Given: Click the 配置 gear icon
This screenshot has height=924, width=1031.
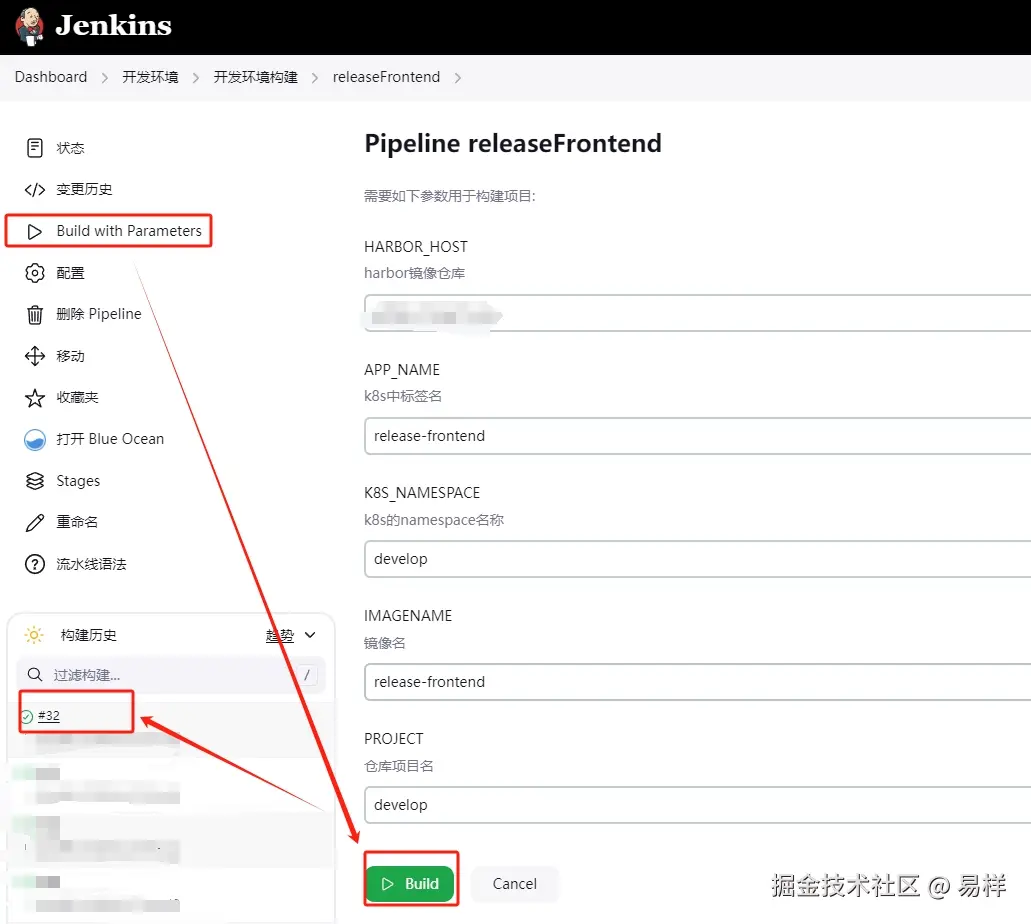Looking at the screenshot, I should point(35,273).
